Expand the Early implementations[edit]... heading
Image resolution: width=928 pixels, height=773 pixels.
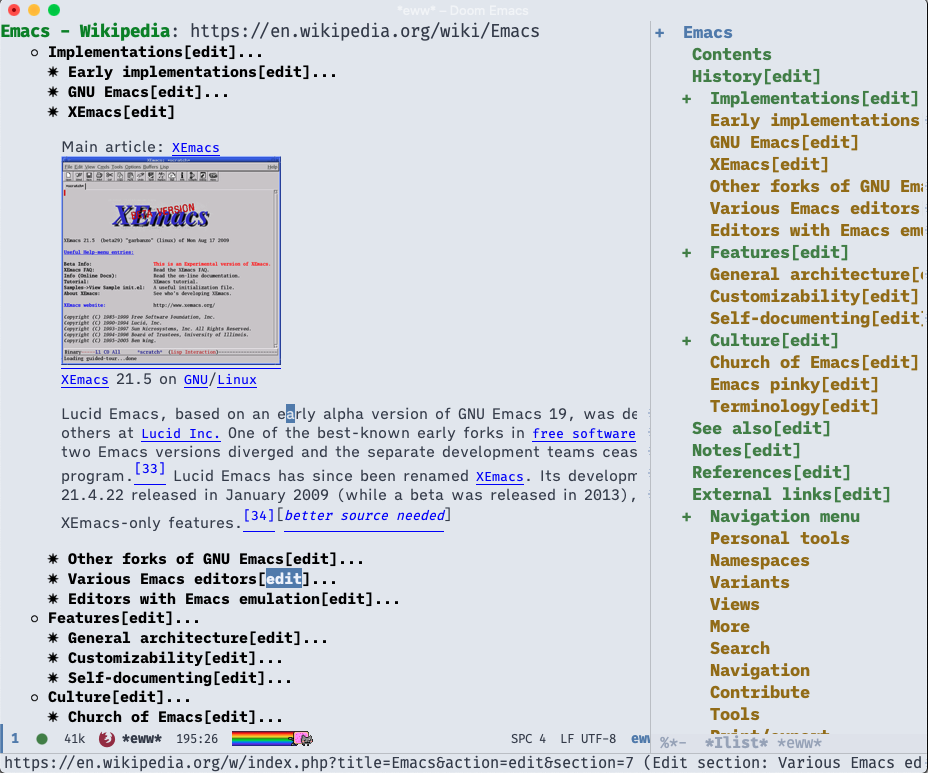[x=202, y=72]
